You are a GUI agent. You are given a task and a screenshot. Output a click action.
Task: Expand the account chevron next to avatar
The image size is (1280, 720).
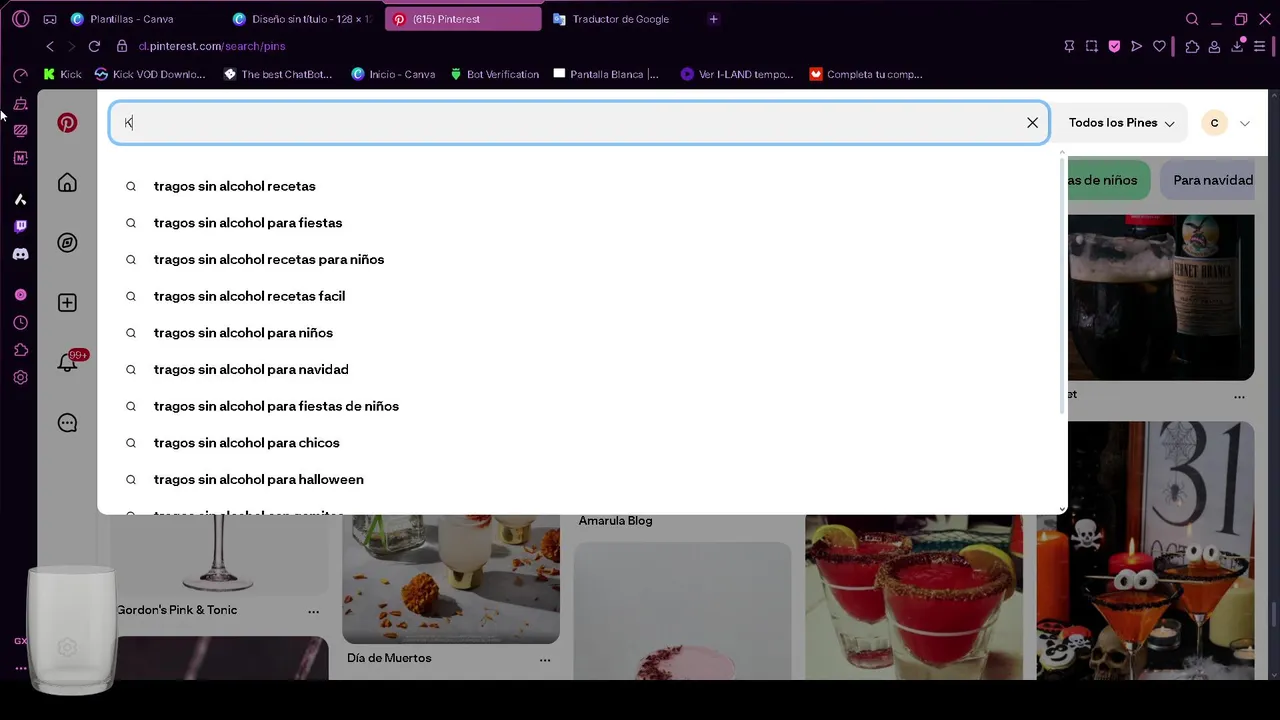point(1245,123)
